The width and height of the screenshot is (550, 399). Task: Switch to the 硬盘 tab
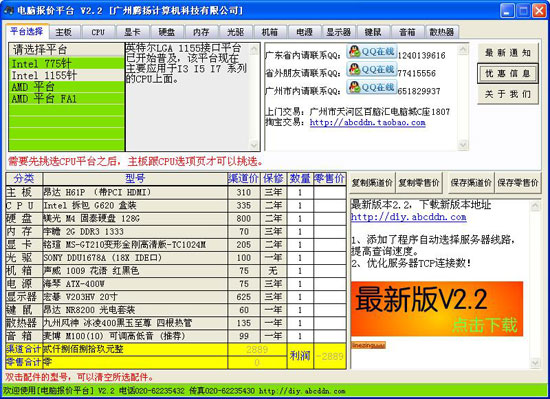167,32
